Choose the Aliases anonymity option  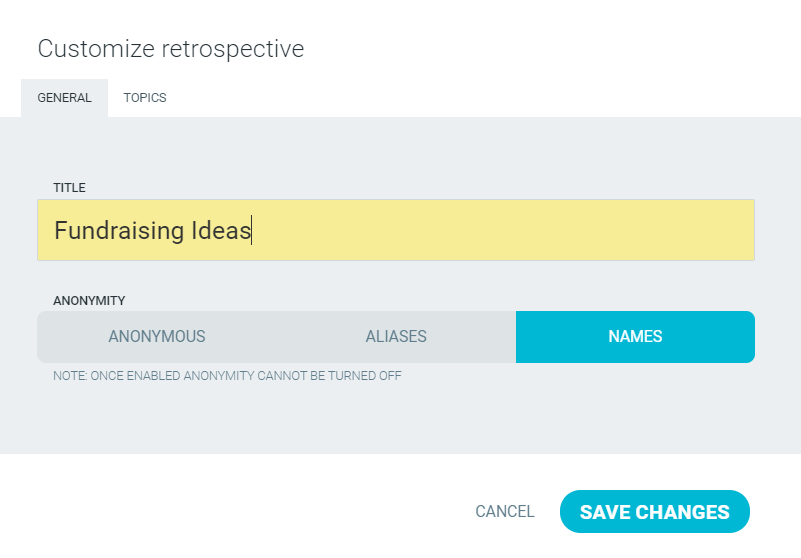[396, 337]
